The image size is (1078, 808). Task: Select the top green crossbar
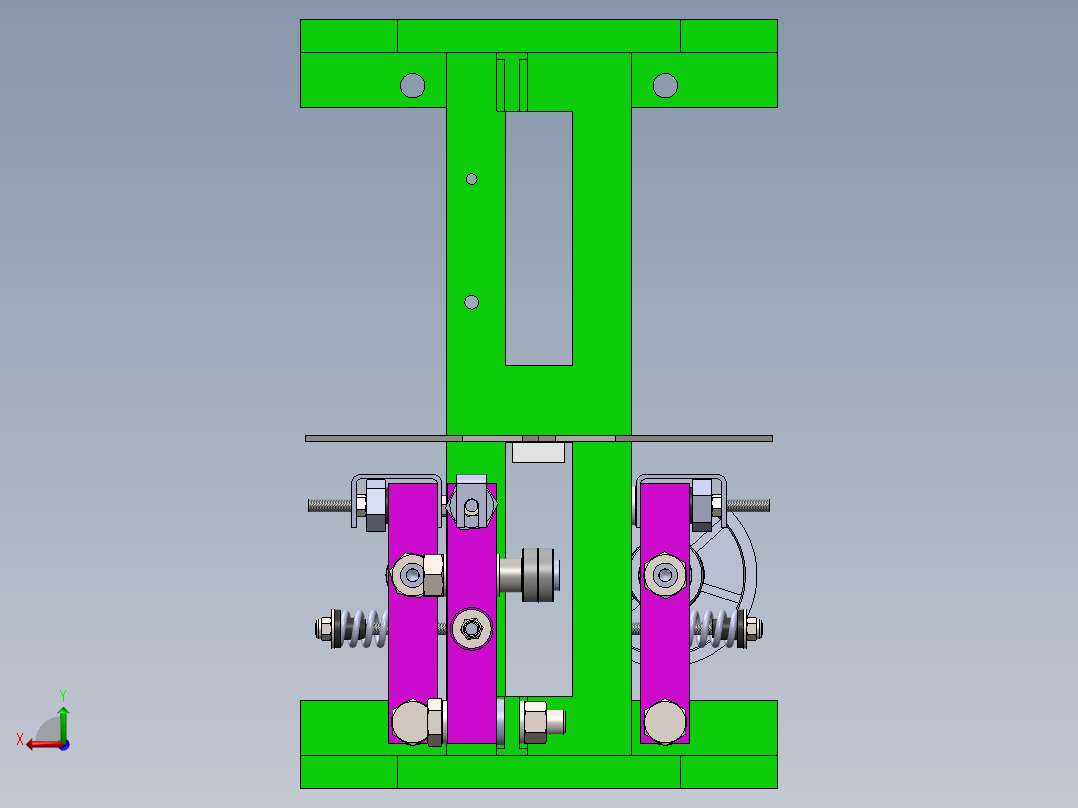click(x=539, y=36)
